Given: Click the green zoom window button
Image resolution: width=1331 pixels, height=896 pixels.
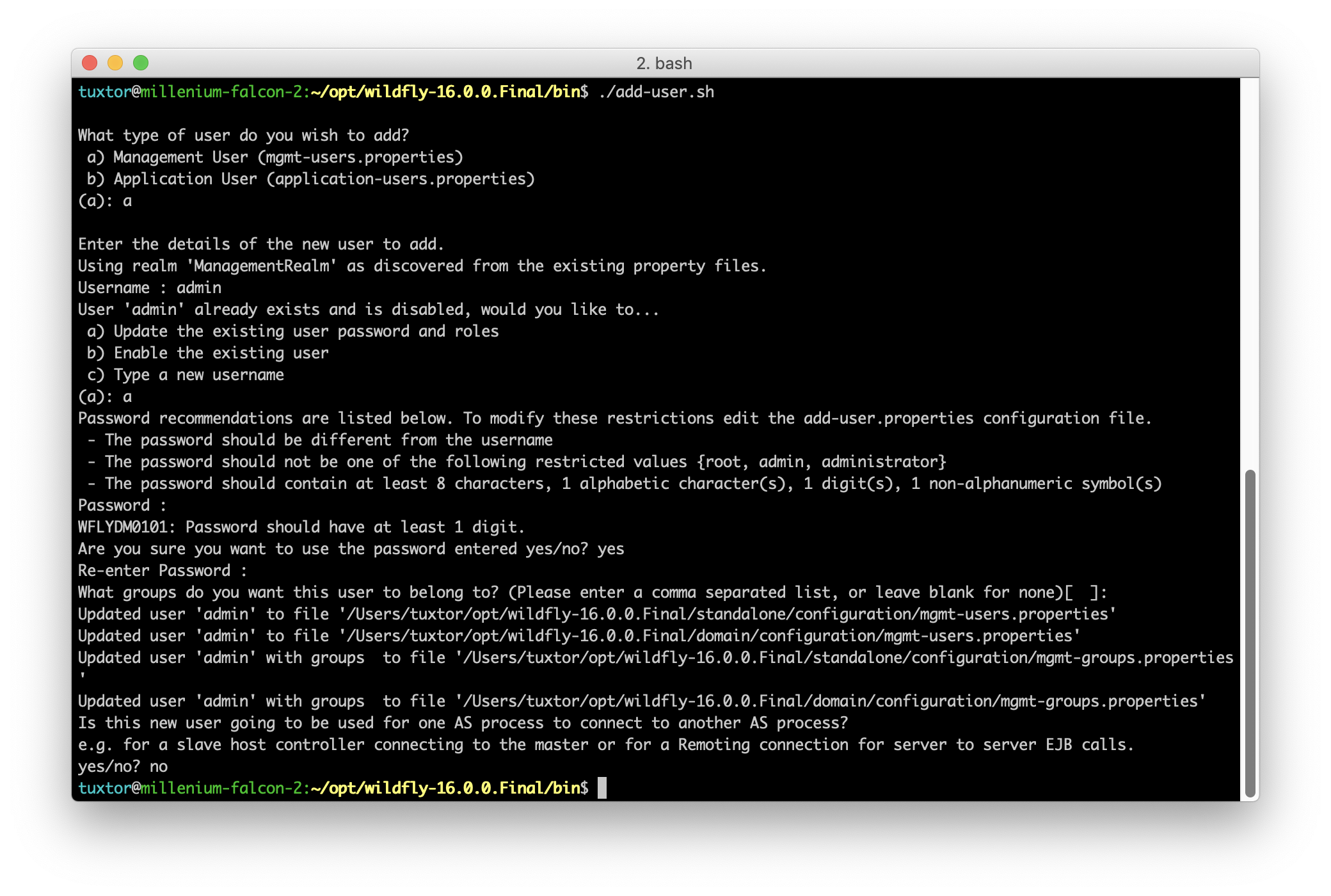Looking at the screenshot, I should 141,63.
